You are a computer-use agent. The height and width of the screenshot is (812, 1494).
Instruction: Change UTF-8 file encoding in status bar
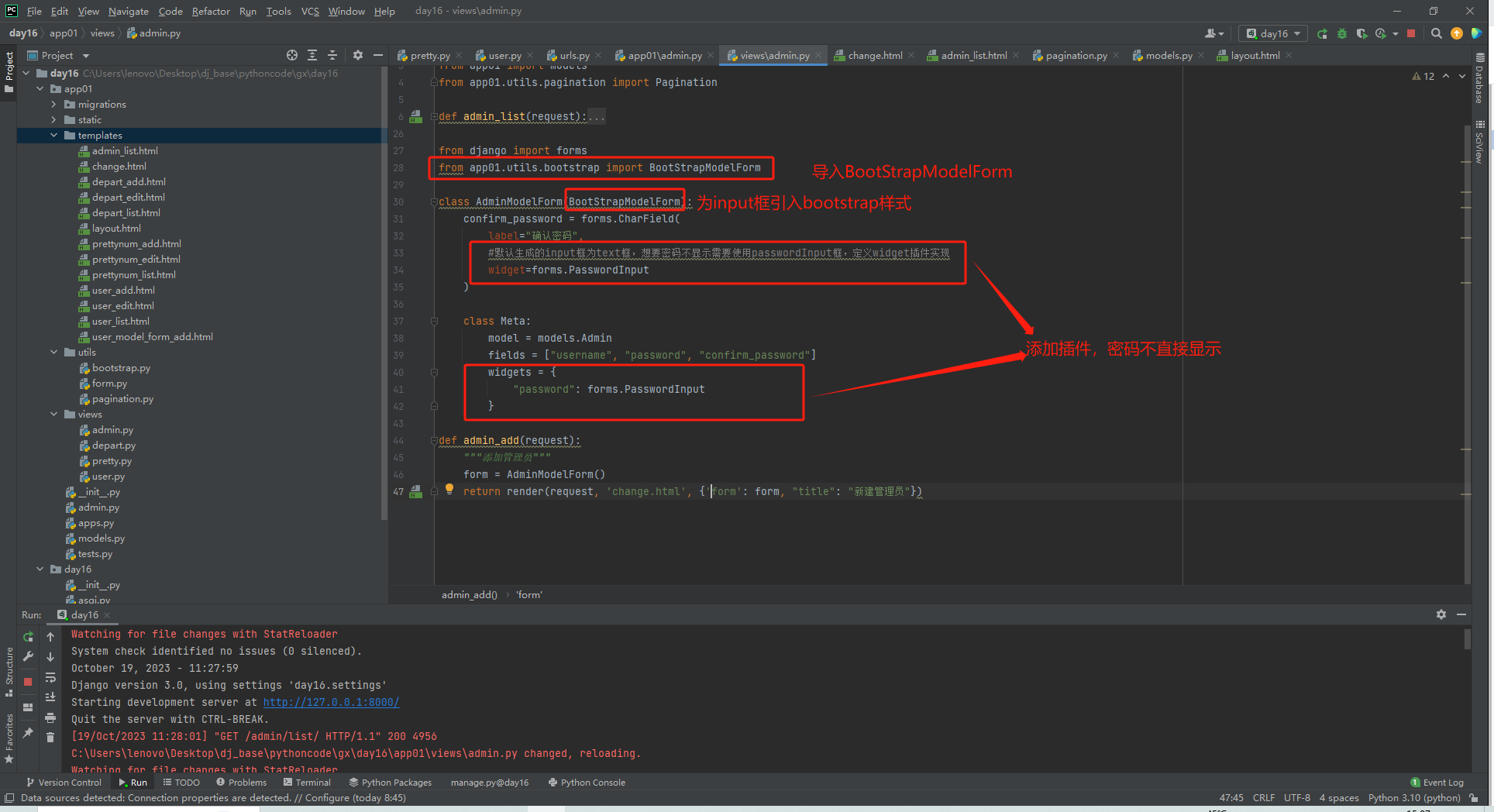[1296, 798]
